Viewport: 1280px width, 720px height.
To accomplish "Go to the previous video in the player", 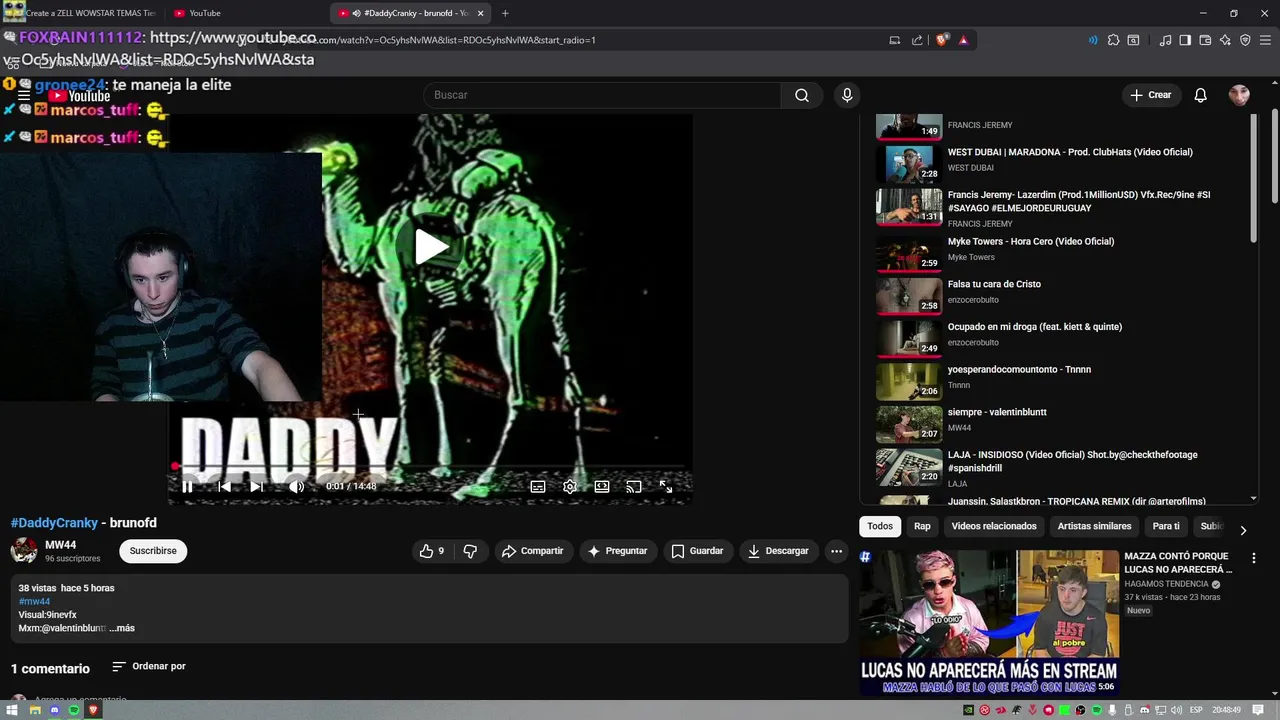I will 224,486.
